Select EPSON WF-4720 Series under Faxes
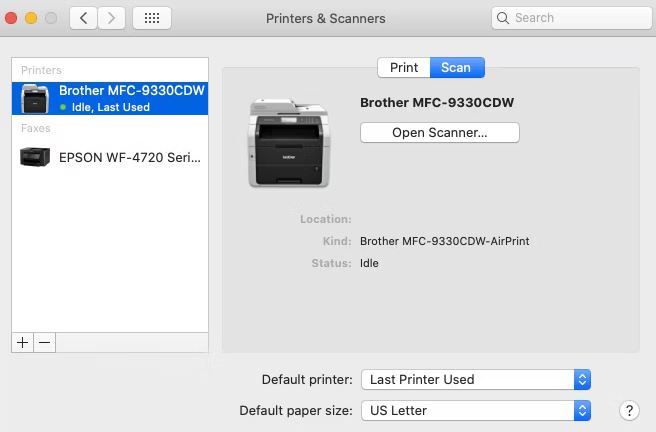656x432 pixels. point(110,157)
